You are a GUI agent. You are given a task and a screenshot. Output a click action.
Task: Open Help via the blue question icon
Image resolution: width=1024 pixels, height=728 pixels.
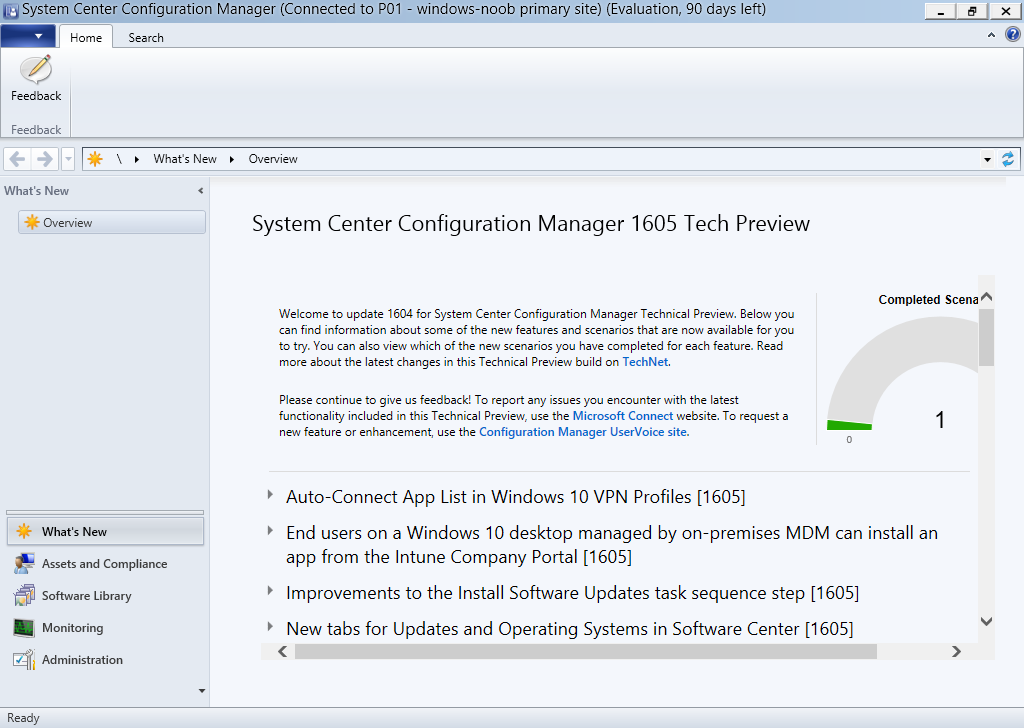click(x=1012, y=35)
